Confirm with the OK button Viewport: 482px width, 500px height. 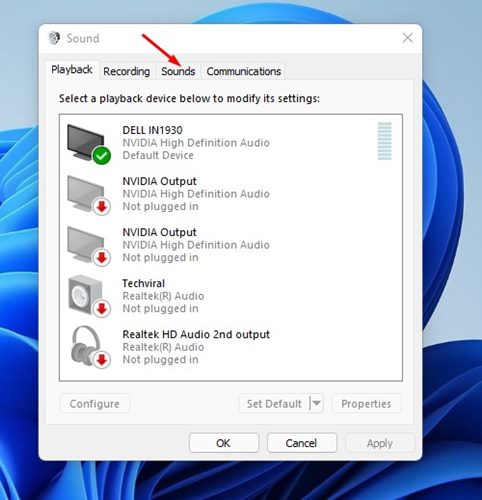[224, 443]
